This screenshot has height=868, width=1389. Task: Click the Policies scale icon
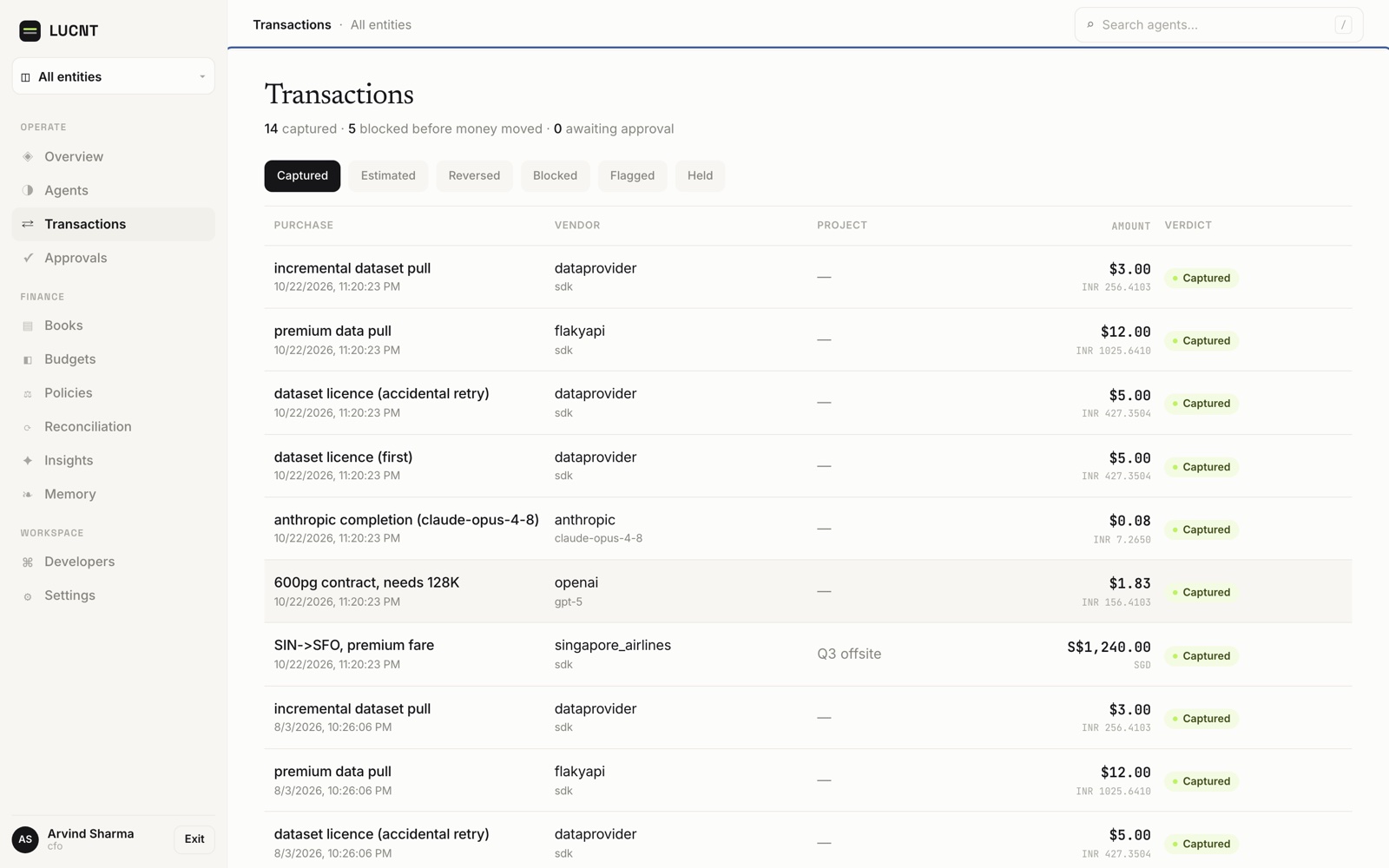point(28,393)
